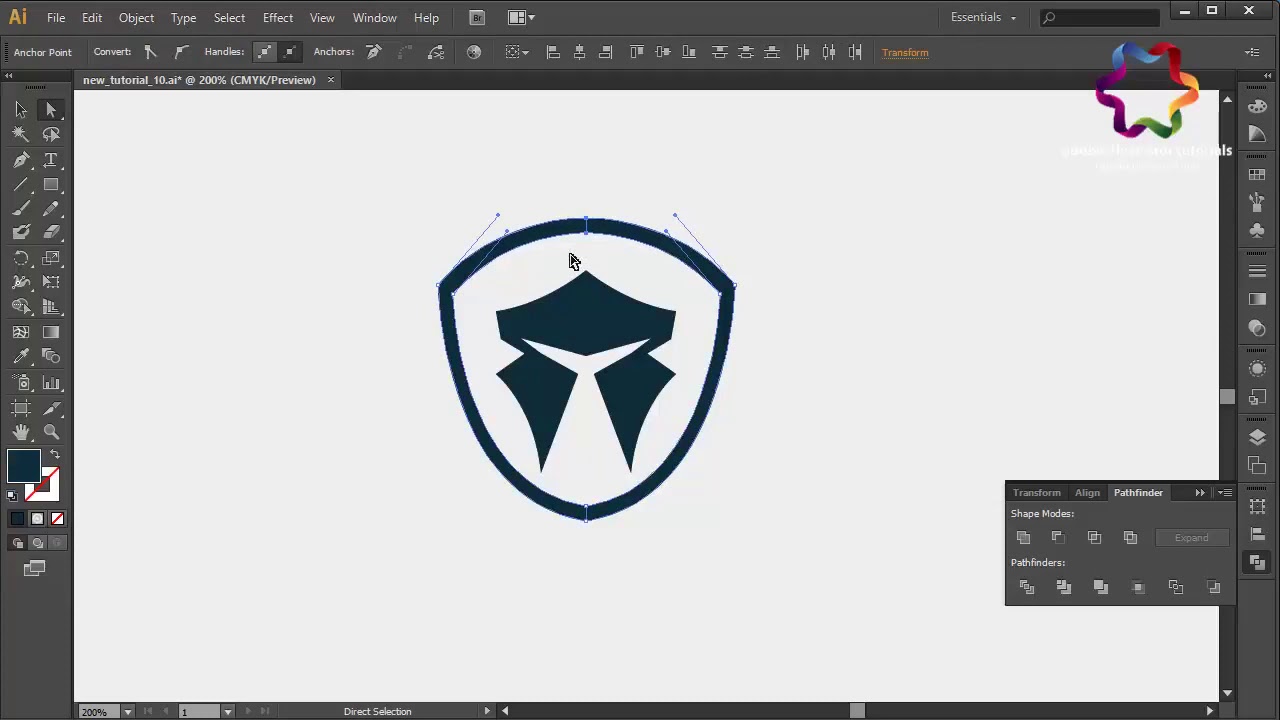The image size is (1280, 720).
Task: Select the Hand tool
Action: pyautogui.click(x=21, y=432)
